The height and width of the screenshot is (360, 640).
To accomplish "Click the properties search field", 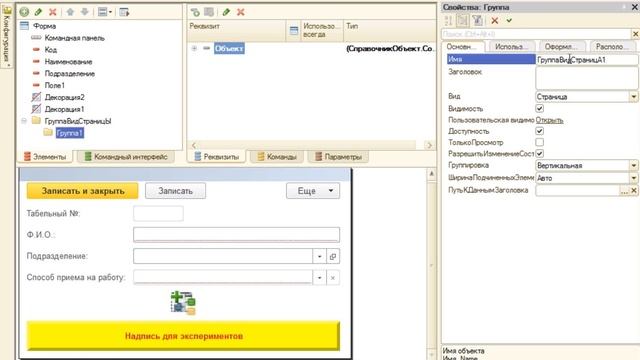I will coord(536,34).
